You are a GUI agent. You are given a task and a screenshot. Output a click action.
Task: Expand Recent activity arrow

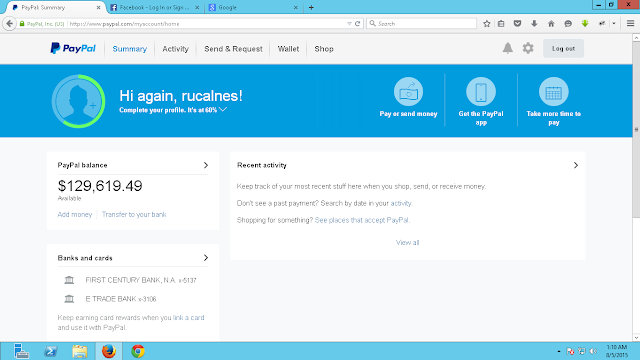click(576, 165)
